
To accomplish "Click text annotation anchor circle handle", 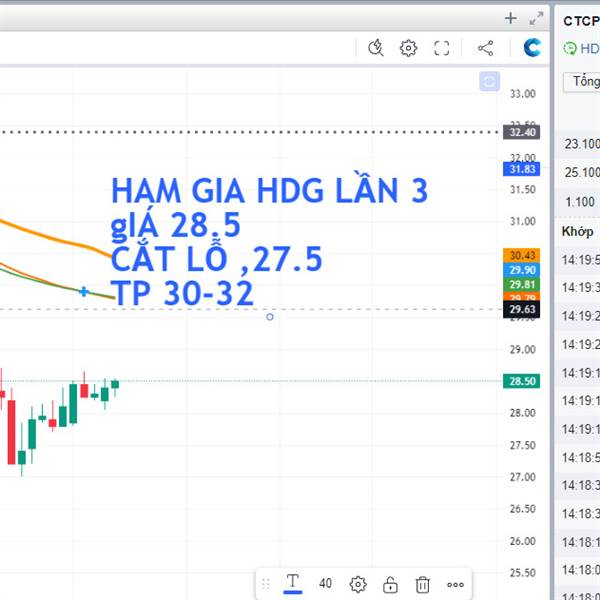I will (270, 317).
